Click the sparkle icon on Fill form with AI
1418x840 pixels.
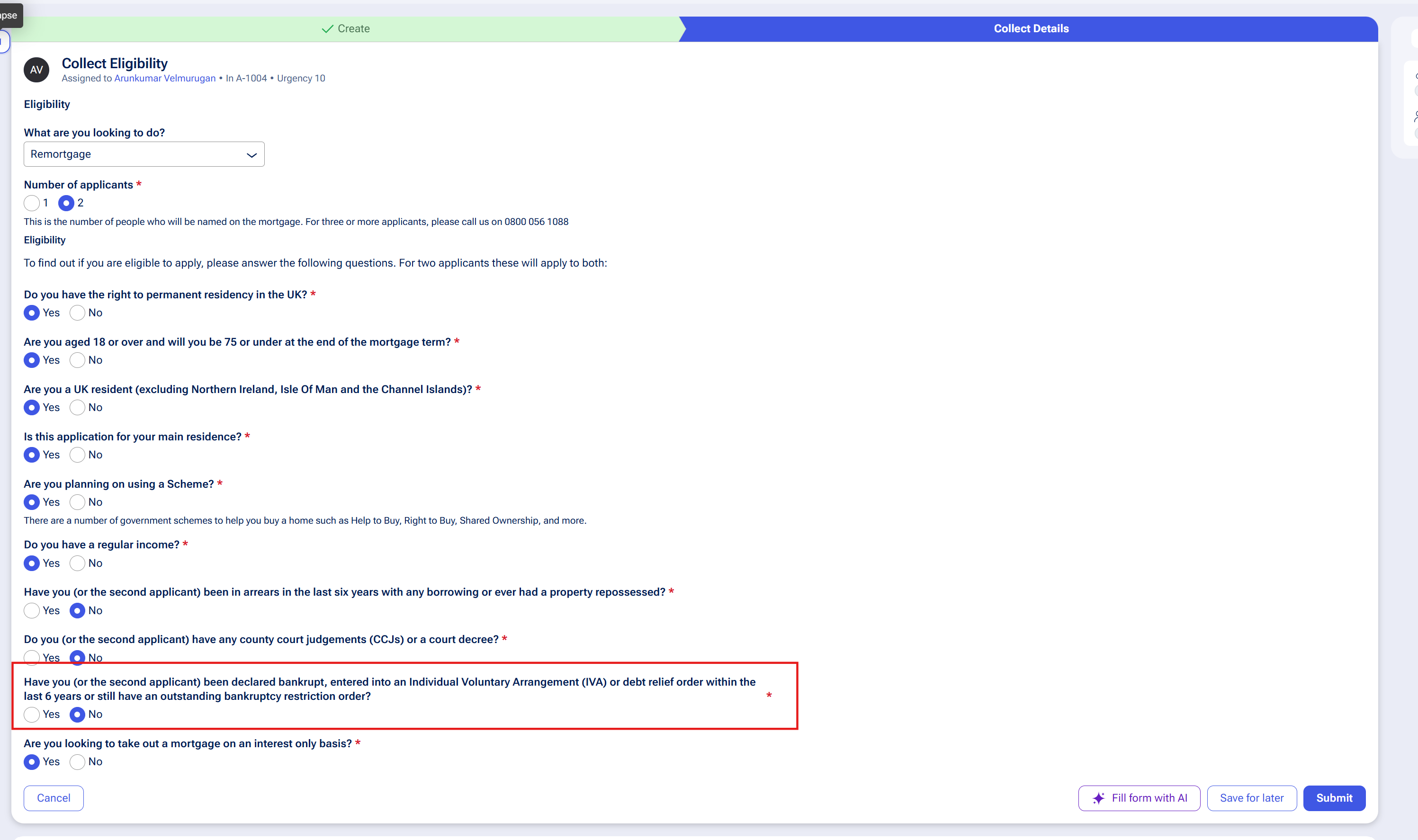tap(1099, 798)
